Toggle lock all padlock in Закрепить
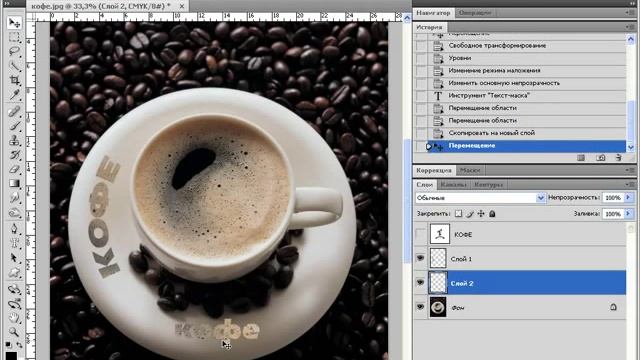640x360 pixels. pos(492,213)
